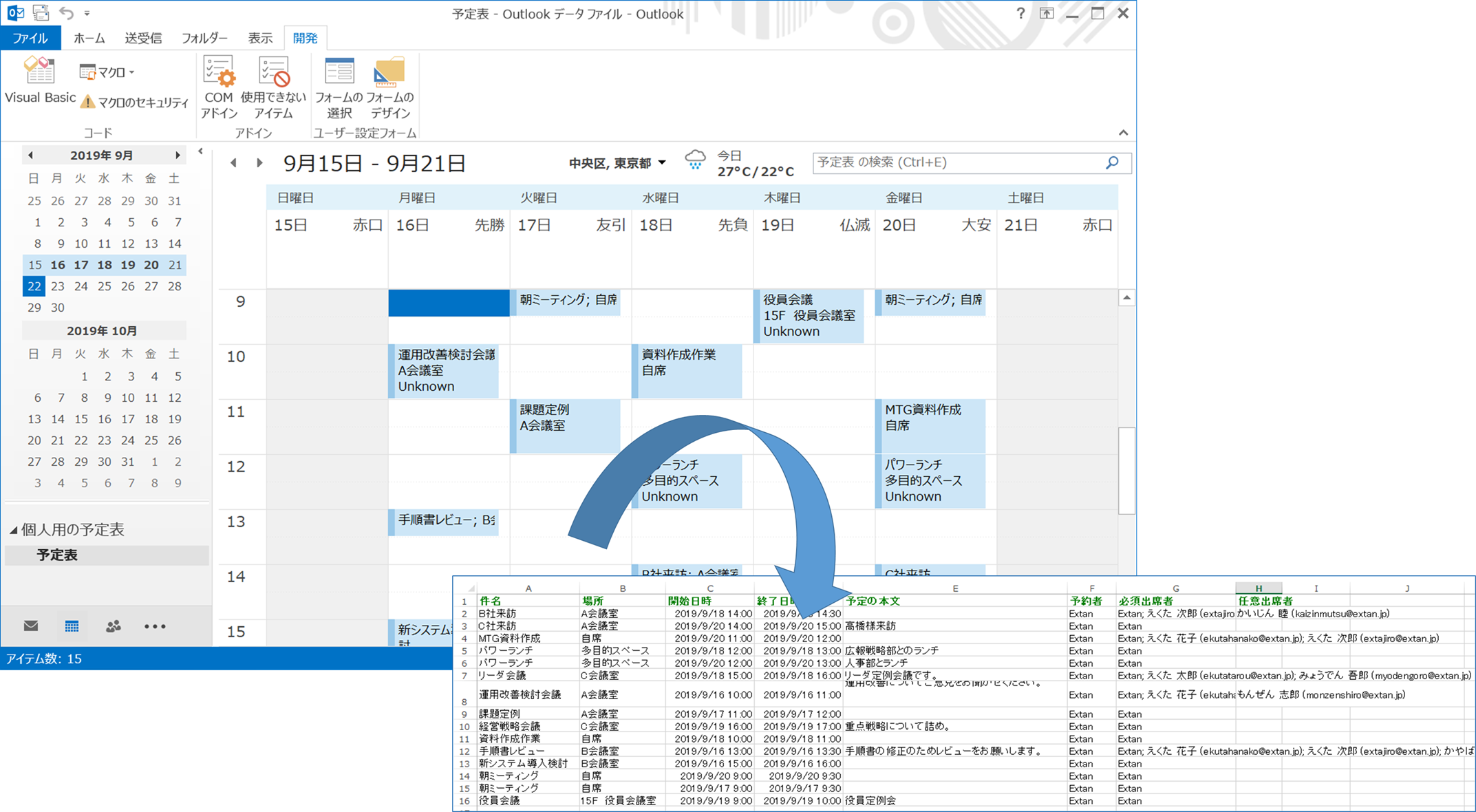
Task: Open フォームのデザイン
Action: (390, 88)
